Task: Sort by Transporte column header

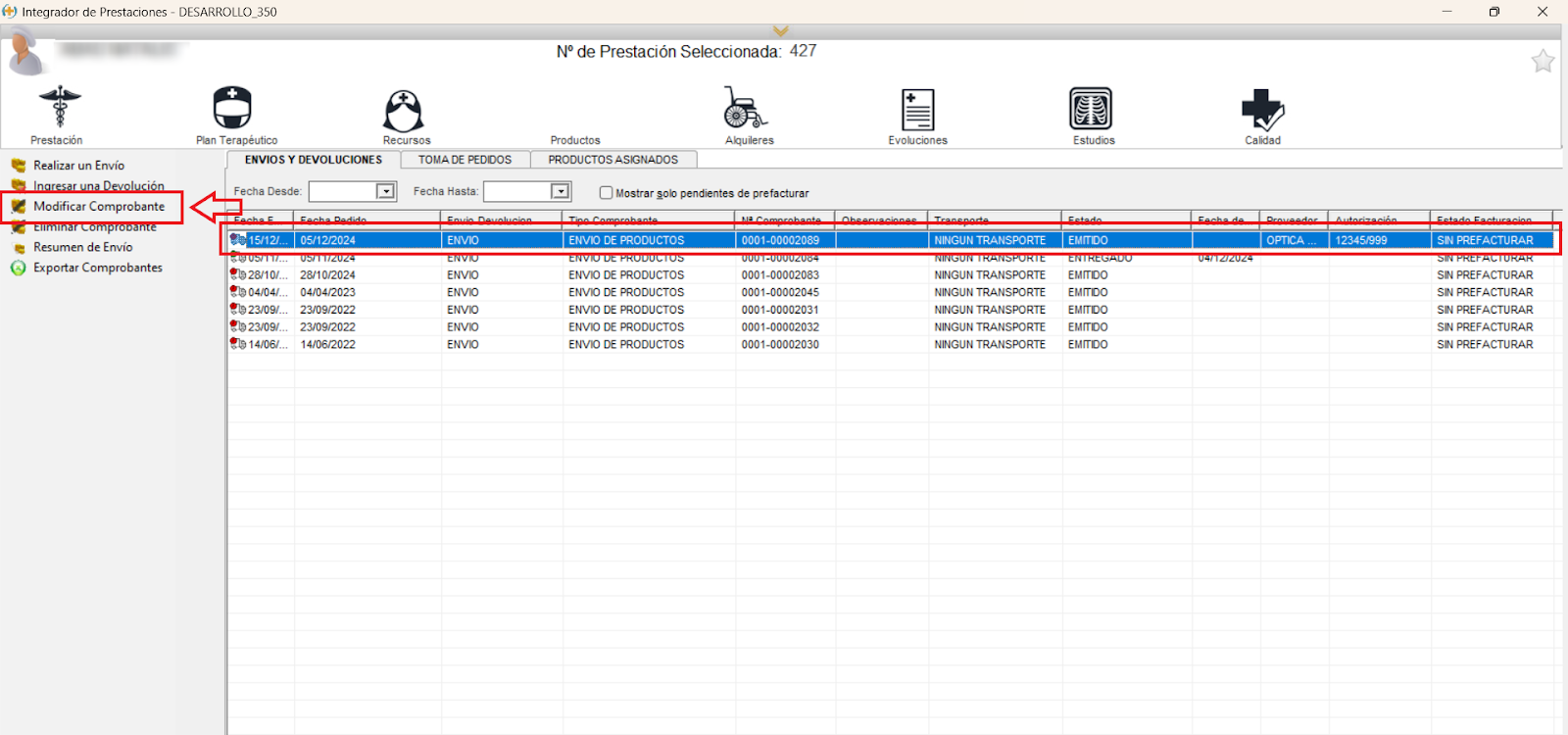Action: (x=995, y=220)
